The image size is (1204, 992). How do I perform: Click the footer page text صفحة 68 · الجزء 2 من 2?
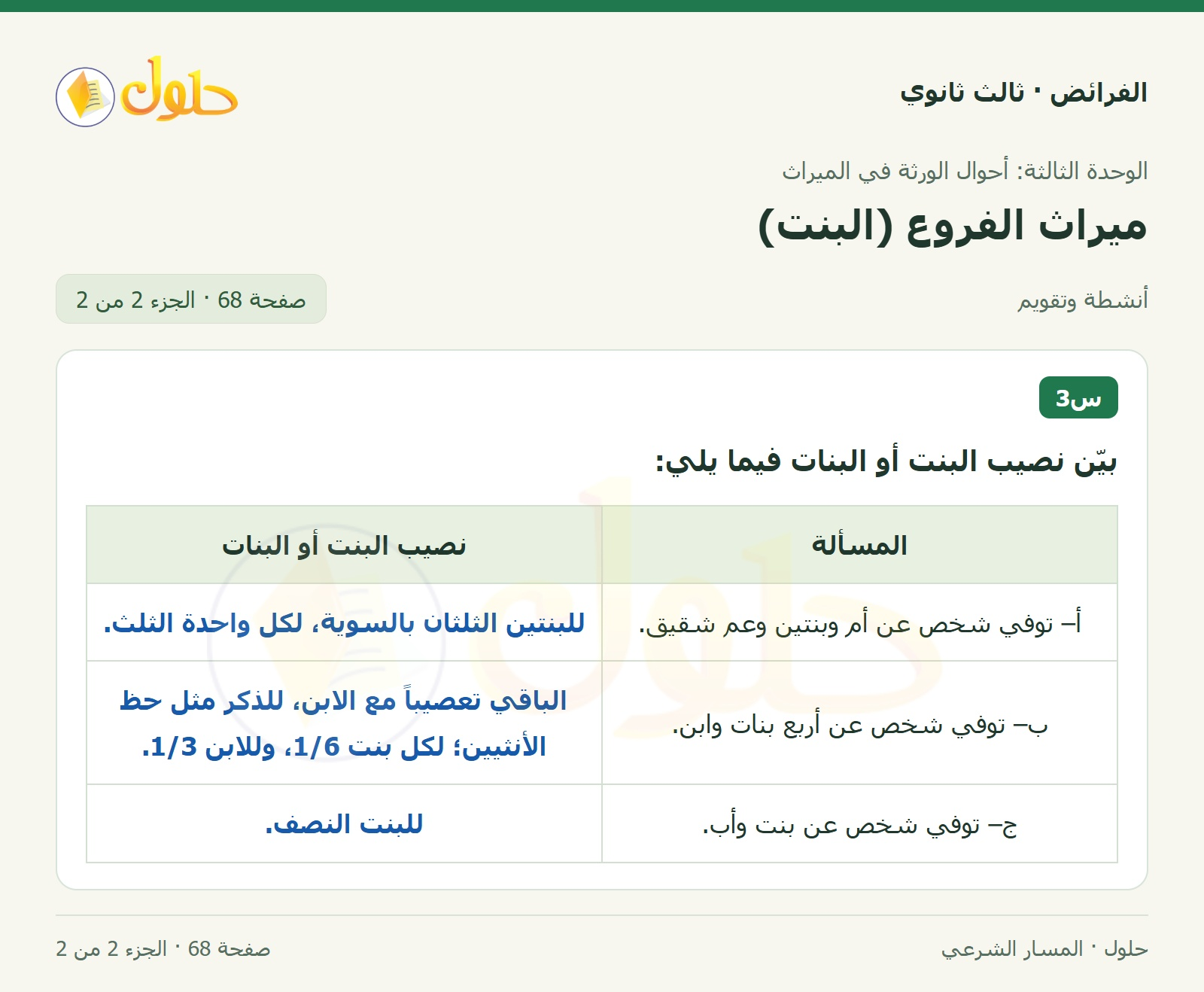pyautogui.click(x=163, y=948)
